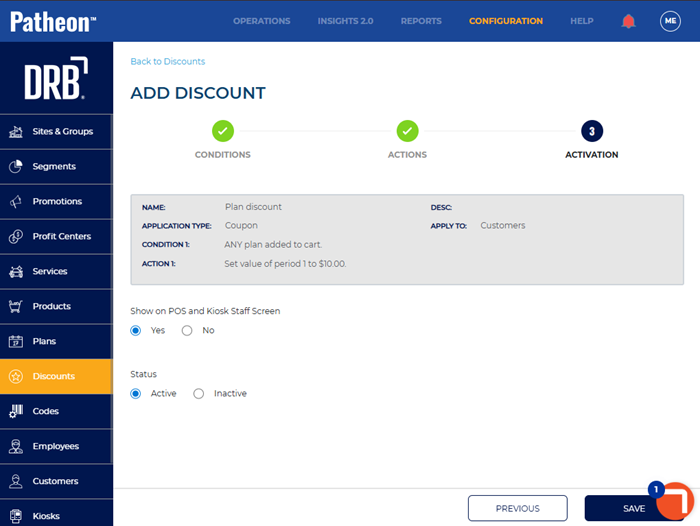Image resolution: width=700 pixels, height=526 pixels.
Task: Set Status to Active
Action: [136, 394]
